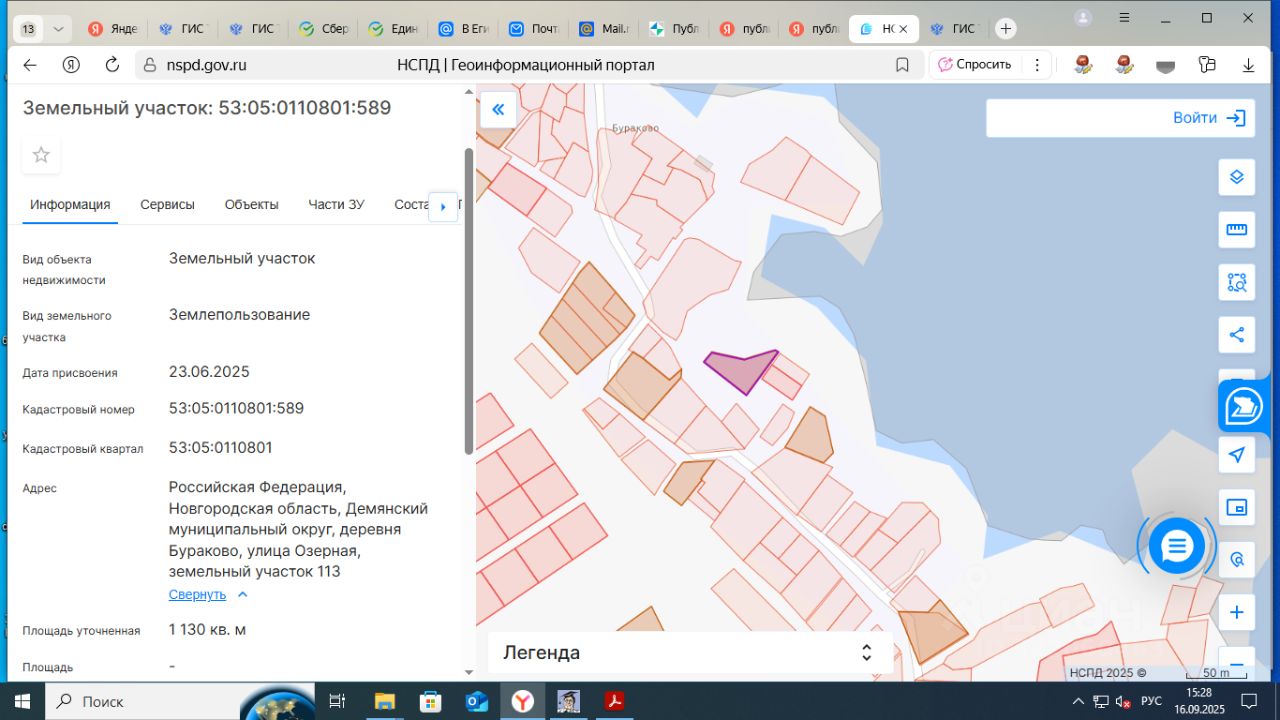Open the chat assistant bubble
Screen dimensions: 1280x720
[1176, 546]
